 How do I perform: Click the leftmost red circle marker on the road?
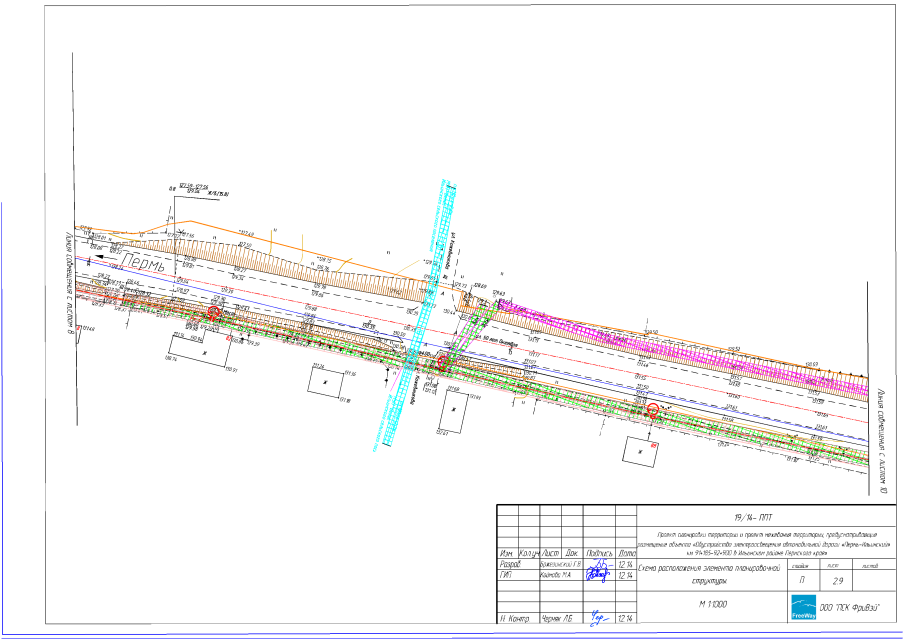click(214, 313)
